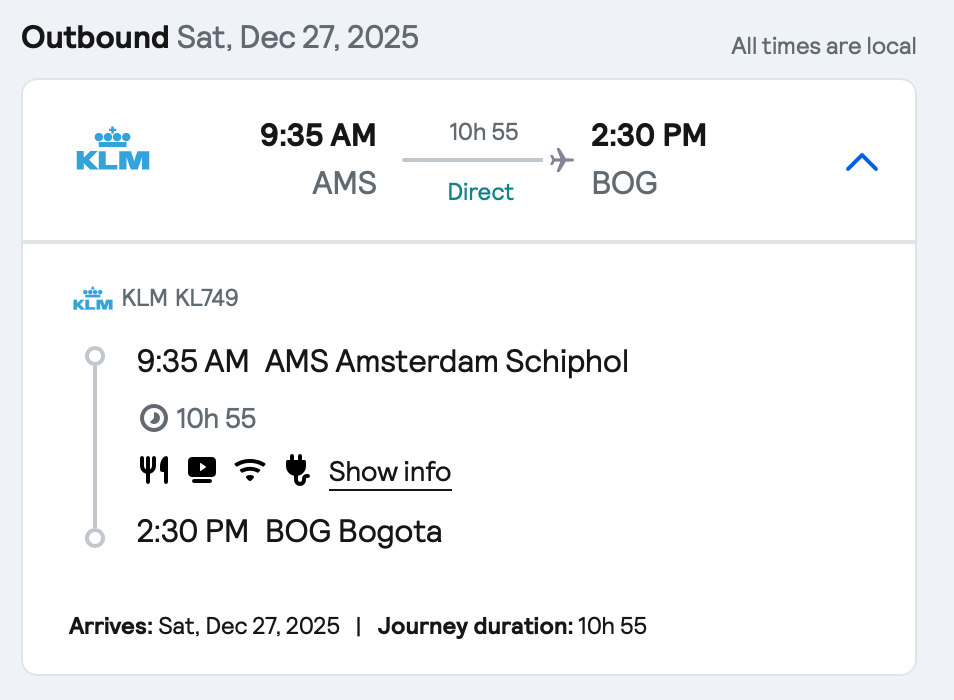Click the small KLM logo beside KL749
954x700 pixels.
(x=93, y=298)
